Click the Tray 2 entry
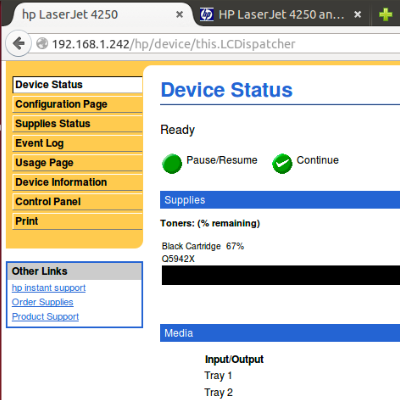 [x=219, y=392]
